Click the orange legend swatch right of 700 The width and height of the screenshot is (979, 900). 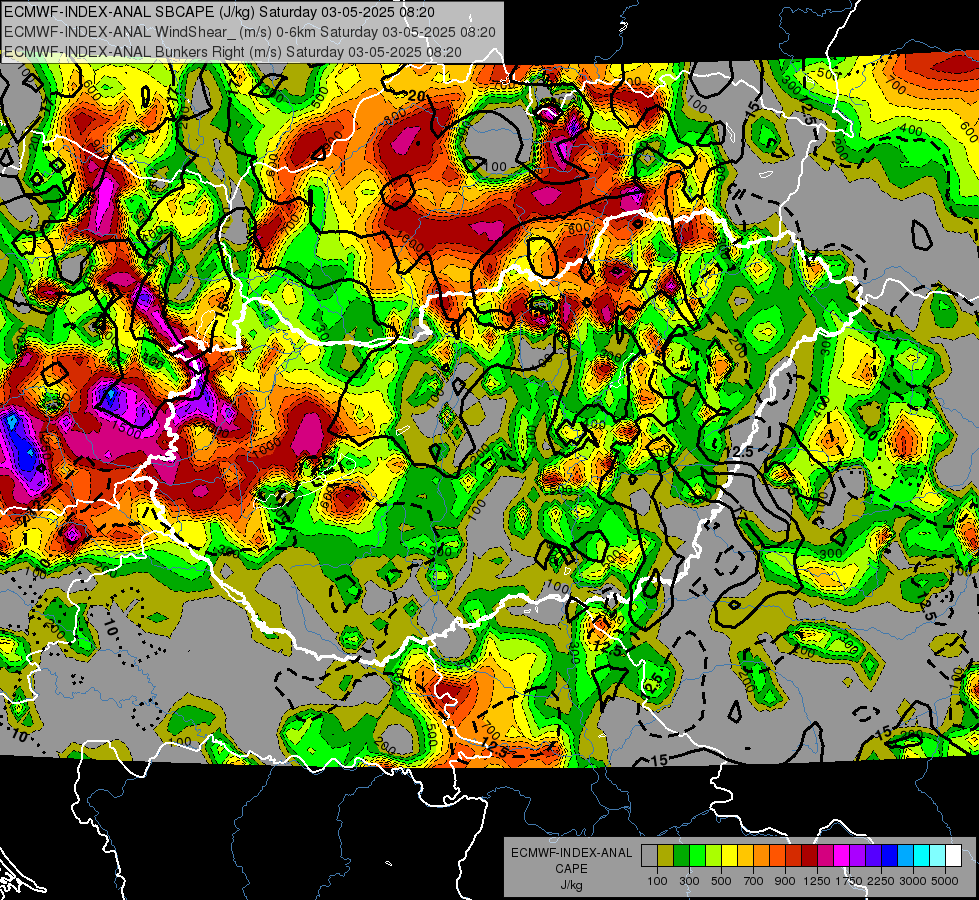pos(762,856)
